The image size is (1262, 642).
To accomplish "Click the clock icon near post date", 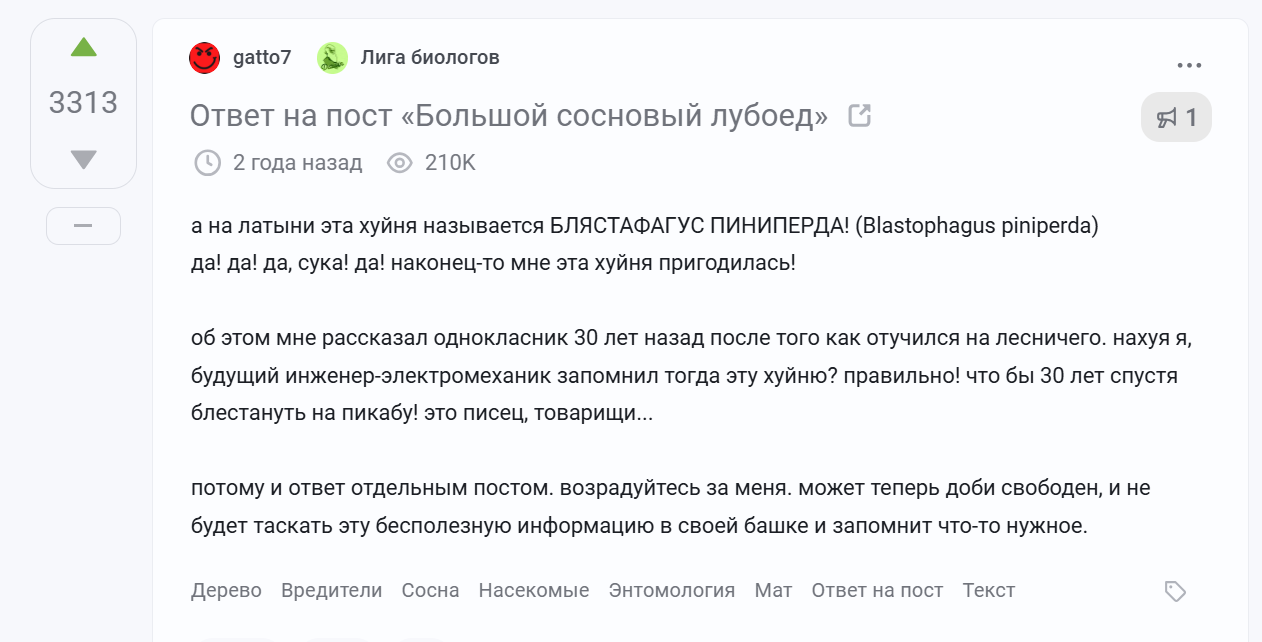I will click(x=207, y=163).
